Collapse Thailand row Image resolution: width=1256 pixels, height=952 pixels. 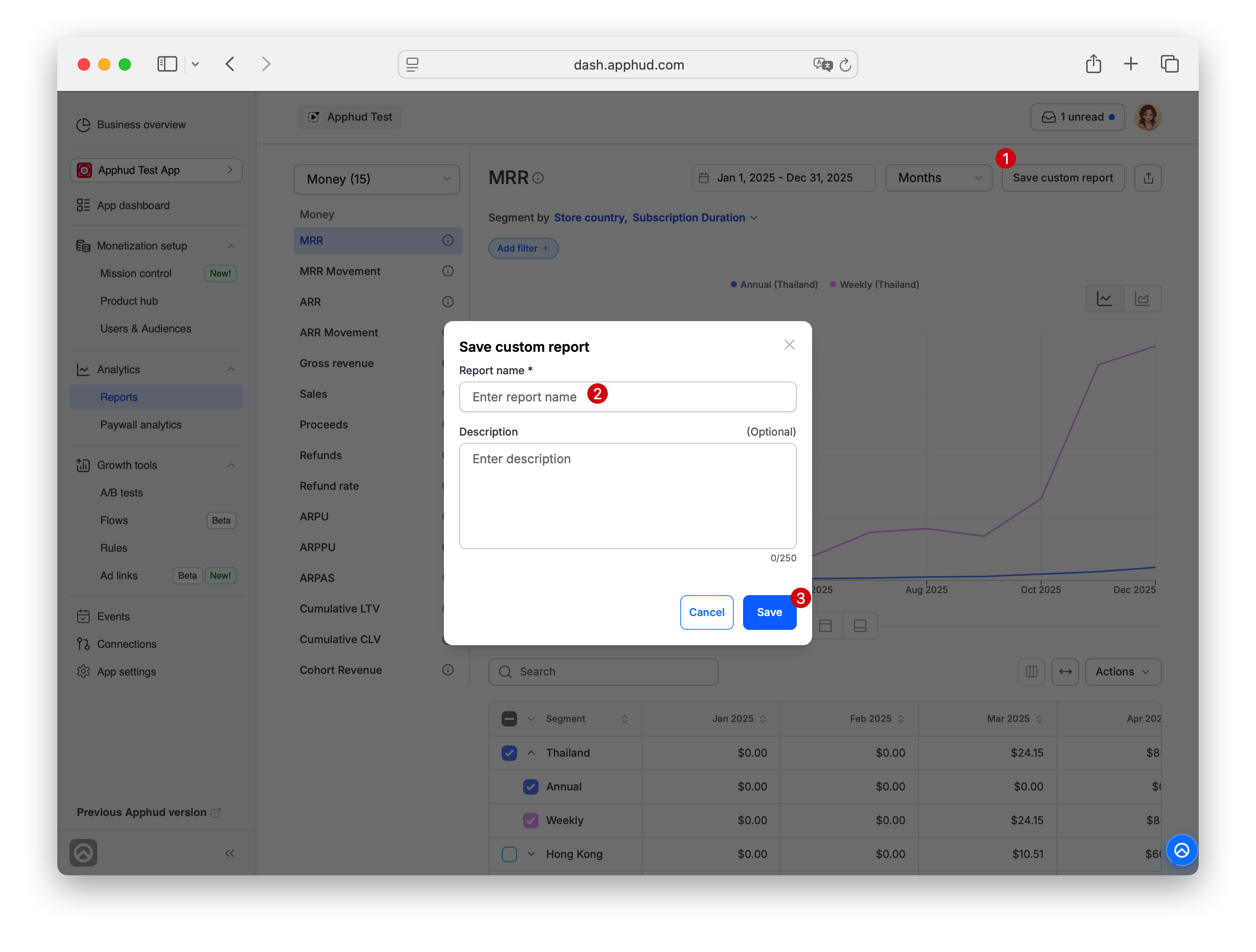(531, 753)
